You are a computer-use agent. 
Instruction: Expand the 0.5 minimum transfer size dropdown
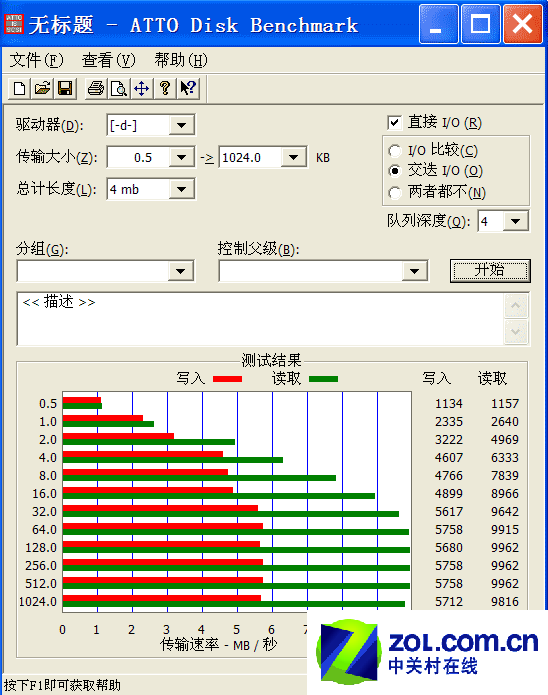181,157
